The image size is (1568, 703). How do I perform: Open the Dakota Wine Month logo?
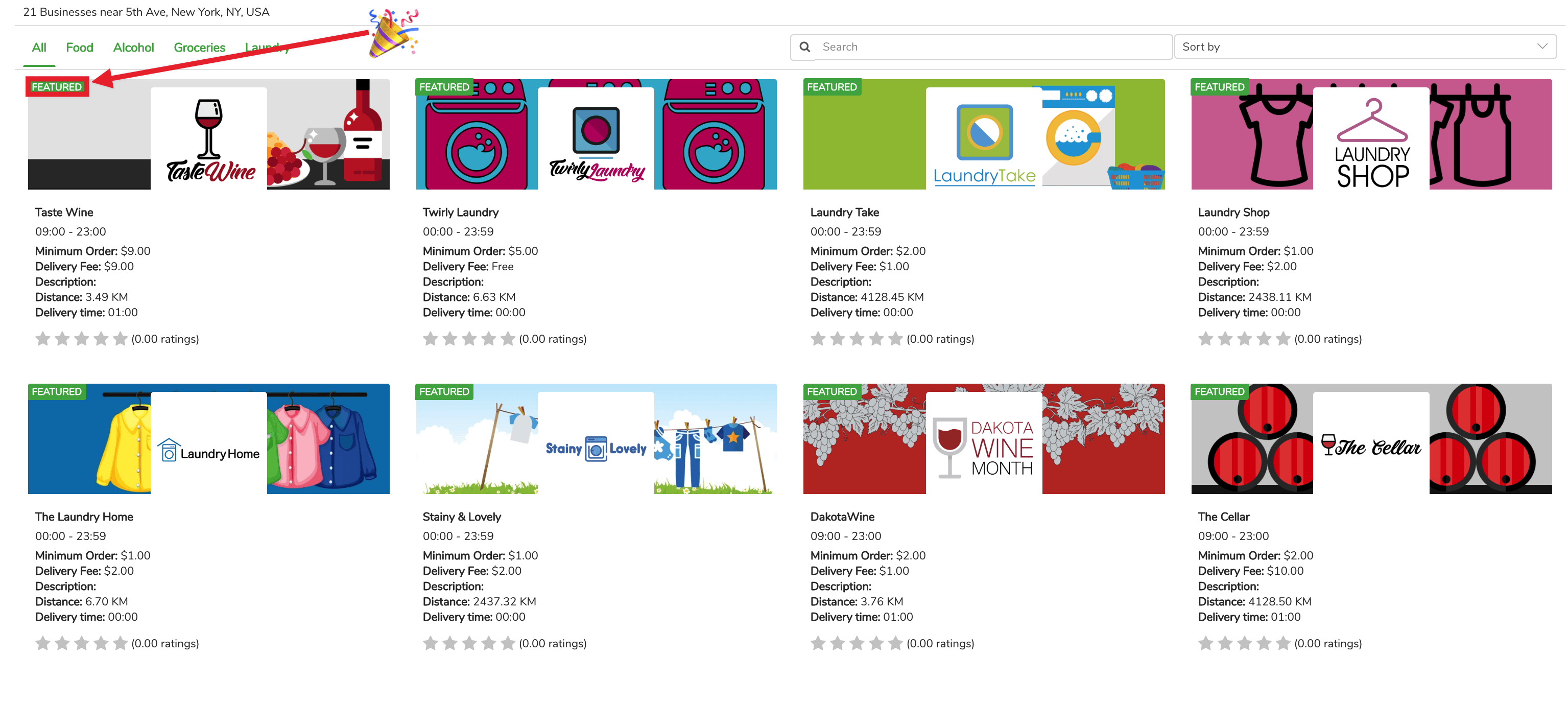[983, 442]
